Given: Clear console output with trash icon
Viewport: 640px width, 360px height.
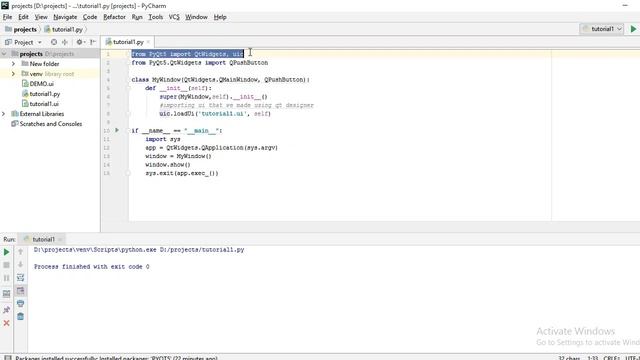Looking at the screenshot, I should [x=20, y=317].
